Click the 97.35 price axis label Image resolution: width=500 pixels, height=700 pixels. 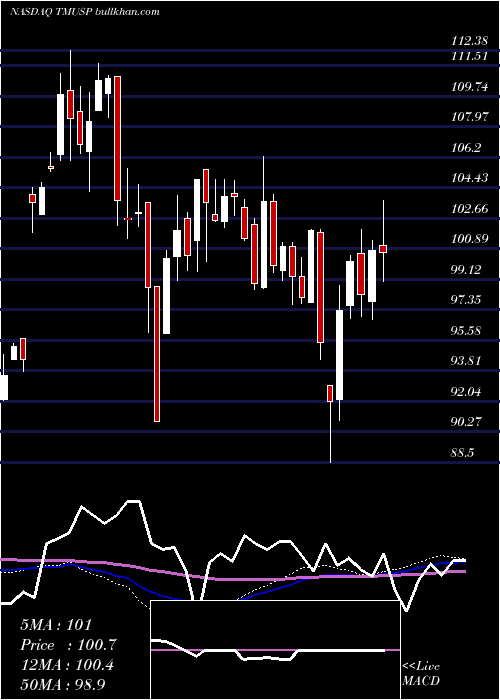[466, 300]
